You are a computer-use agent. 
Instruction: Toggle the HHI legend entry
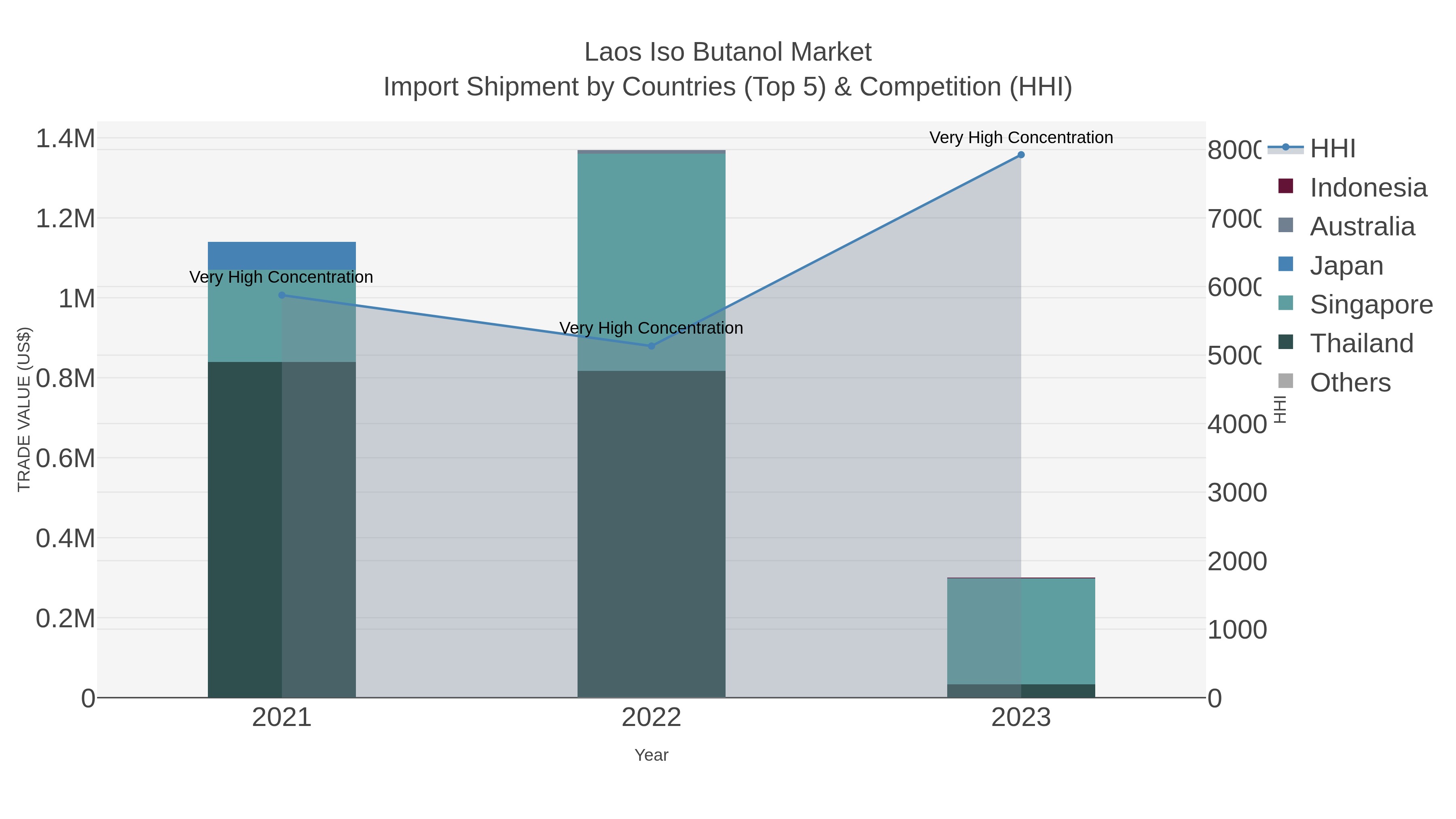pyautogui.click(x=1312, y=149)
